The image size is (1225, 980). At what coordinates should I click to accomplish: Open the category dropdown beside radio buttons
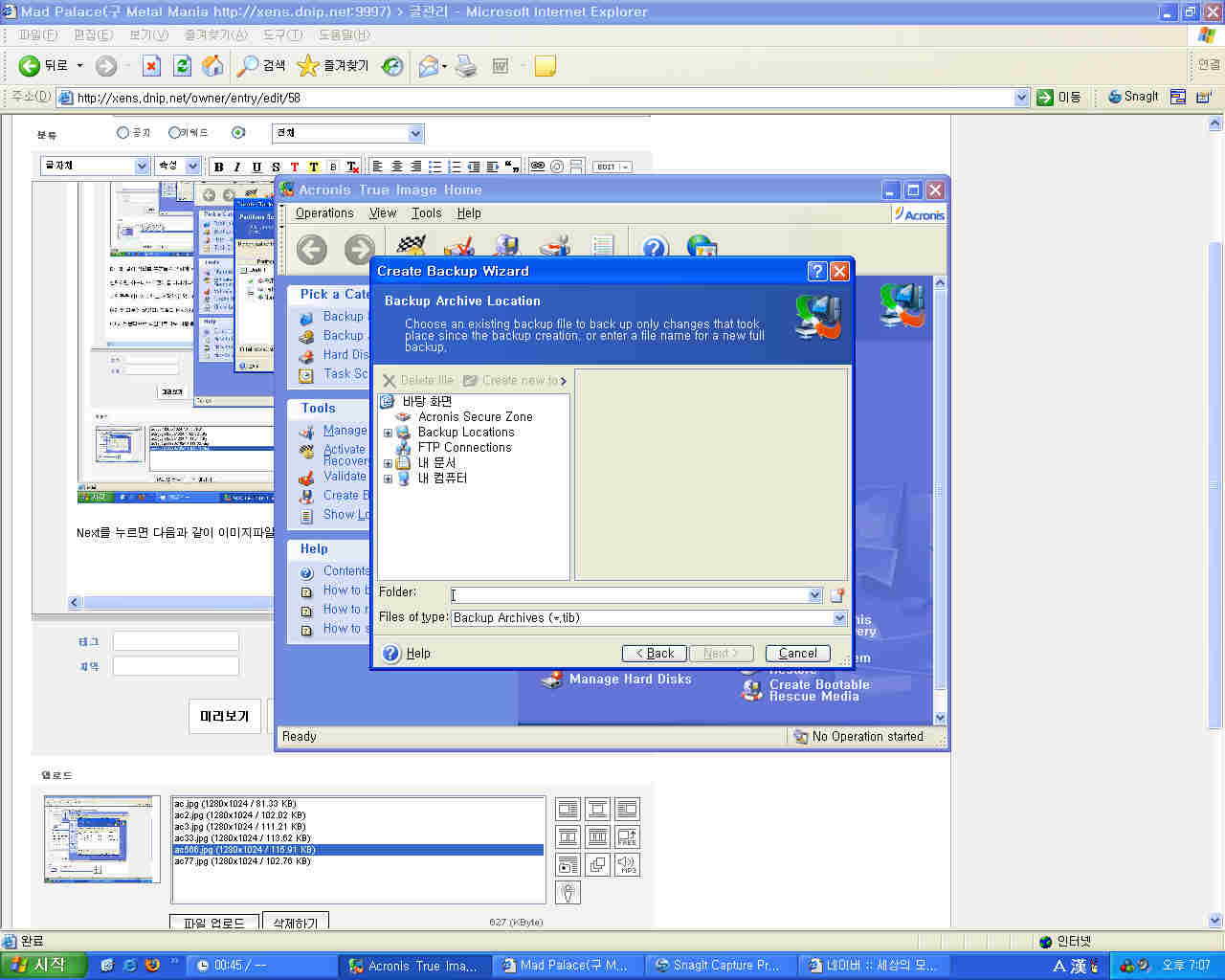pyautogui.click(x=348, y=133)
